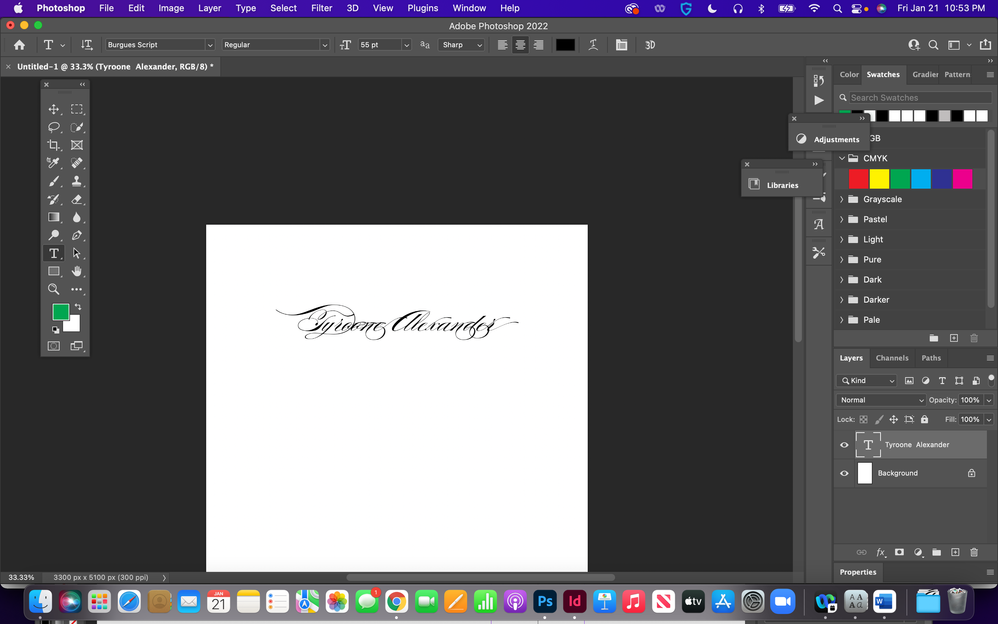Viewport: 998px width, 624px height.
Task: Toggle visibility of the Tyroone Alexander layer
Action: coord(844,444)
